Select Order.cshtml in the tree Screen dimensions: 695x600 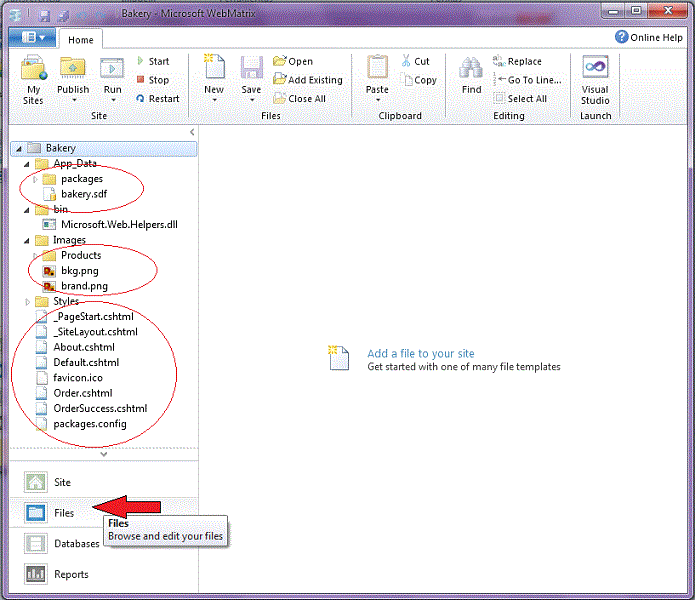coord(82,393)
